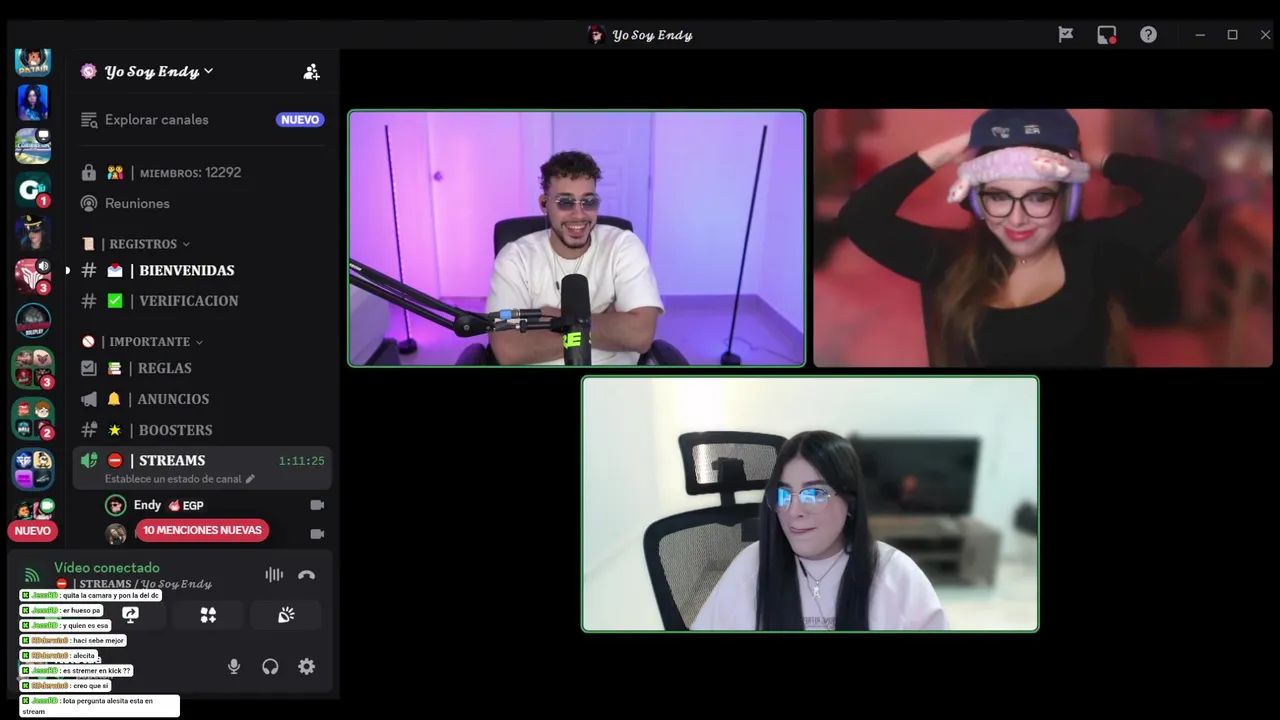1280x720 pixels.
Task: Open the circular Roleplay server icon
Action: [x=33, y=320]
